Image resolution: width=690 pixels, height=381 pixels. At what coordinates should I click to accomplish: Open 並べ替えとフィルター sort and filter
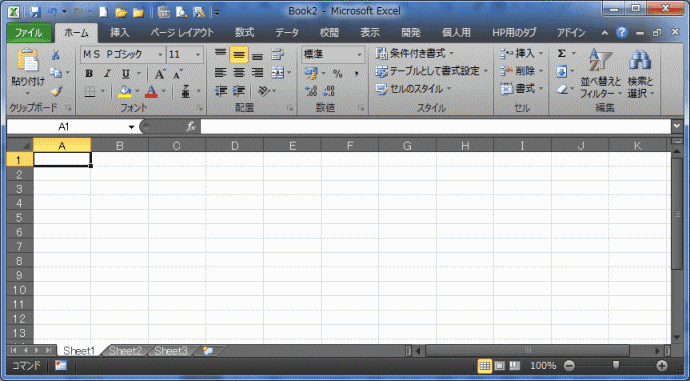click(600, 73)
